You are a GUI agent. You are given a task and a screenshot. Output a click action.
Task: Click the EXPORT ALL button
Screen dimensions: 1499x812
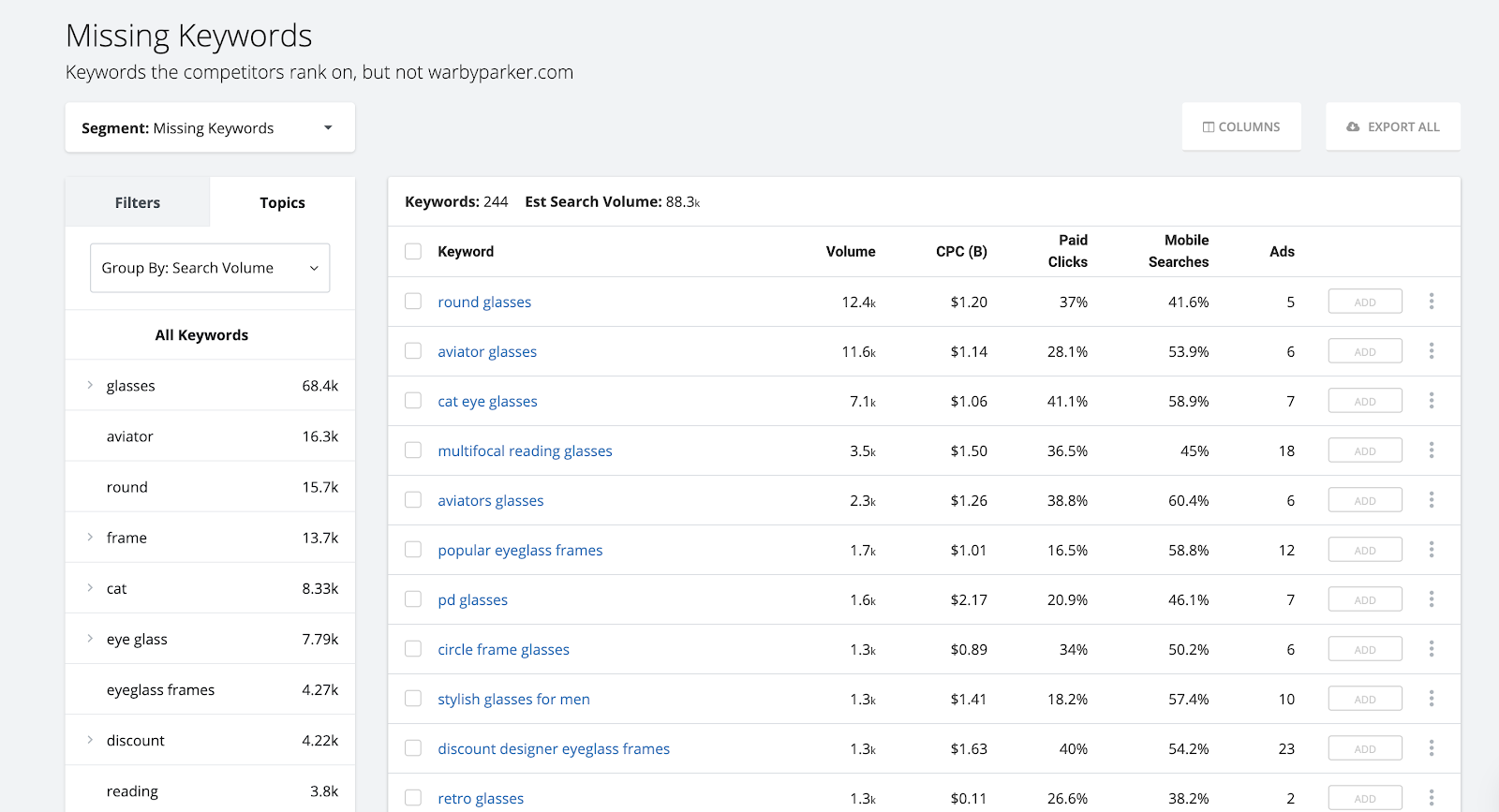(1393, 126)
